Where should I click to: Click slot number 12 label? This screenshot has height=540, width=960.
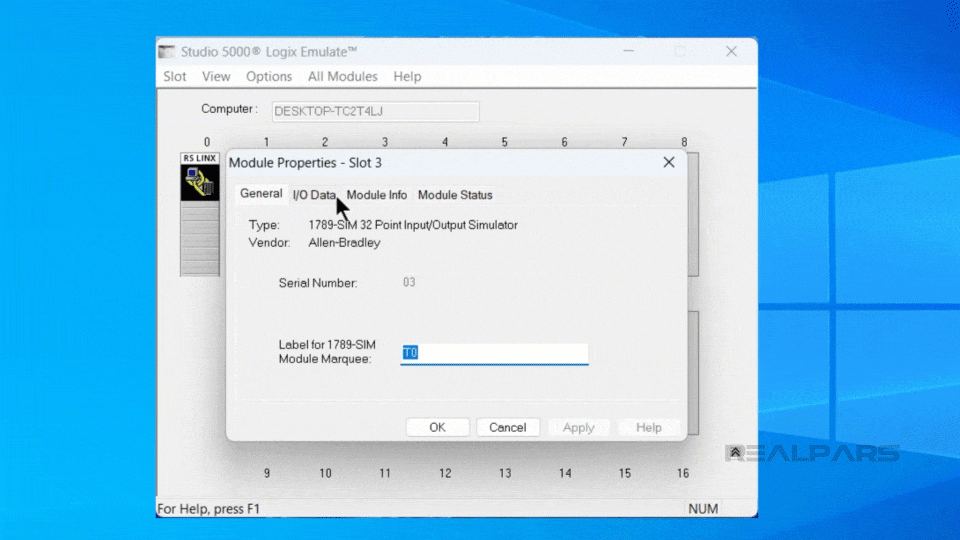[445, 473]
